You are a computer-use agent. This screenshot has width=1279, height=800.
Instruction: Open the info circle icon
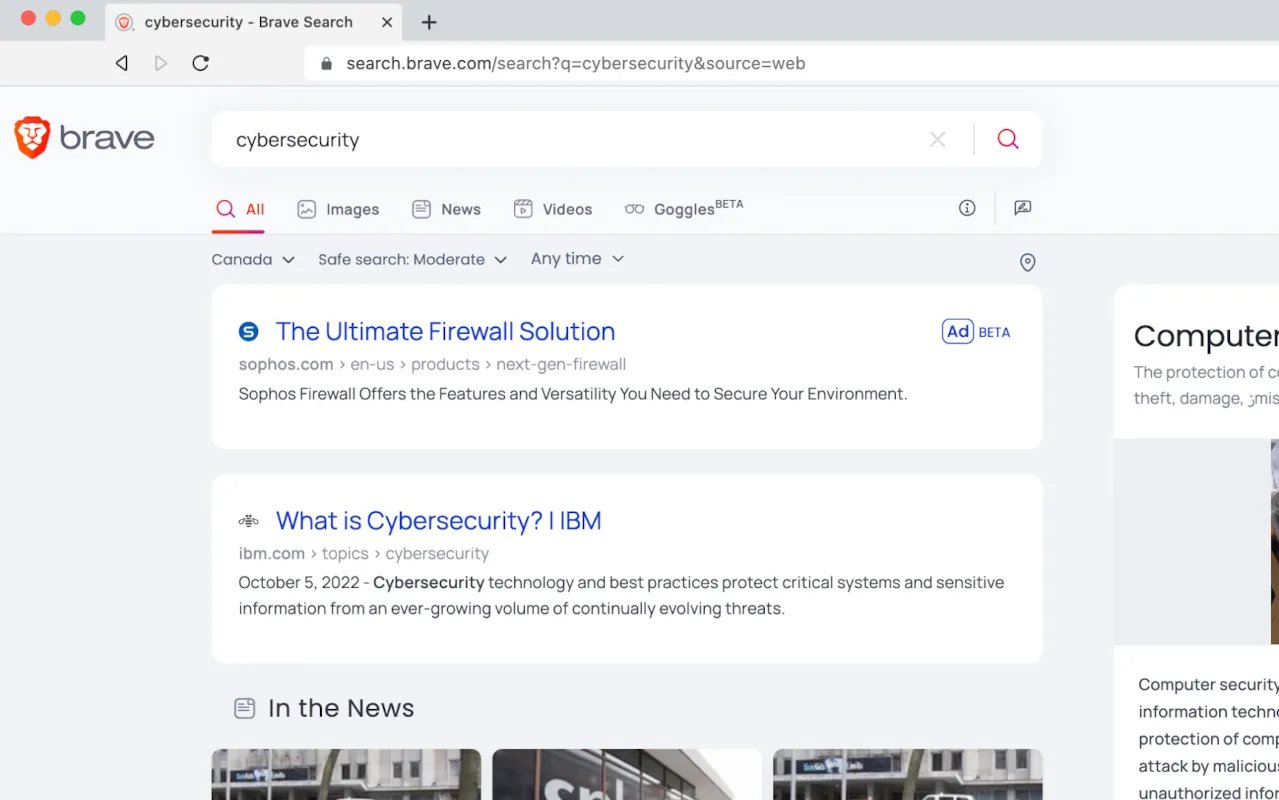coord(967,208)
